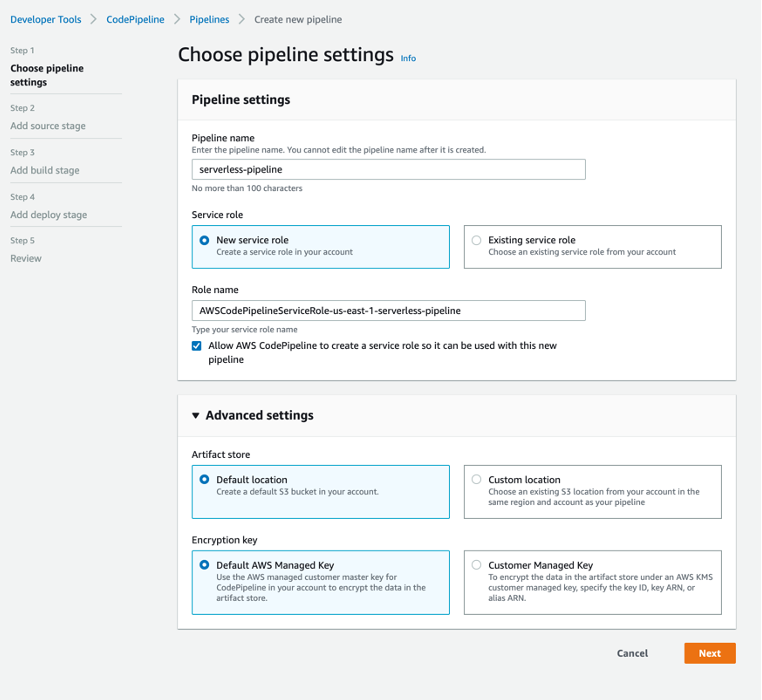Choose Custom location for artifact store
This screenshot has width=762, height=700.
pos(477,480)
